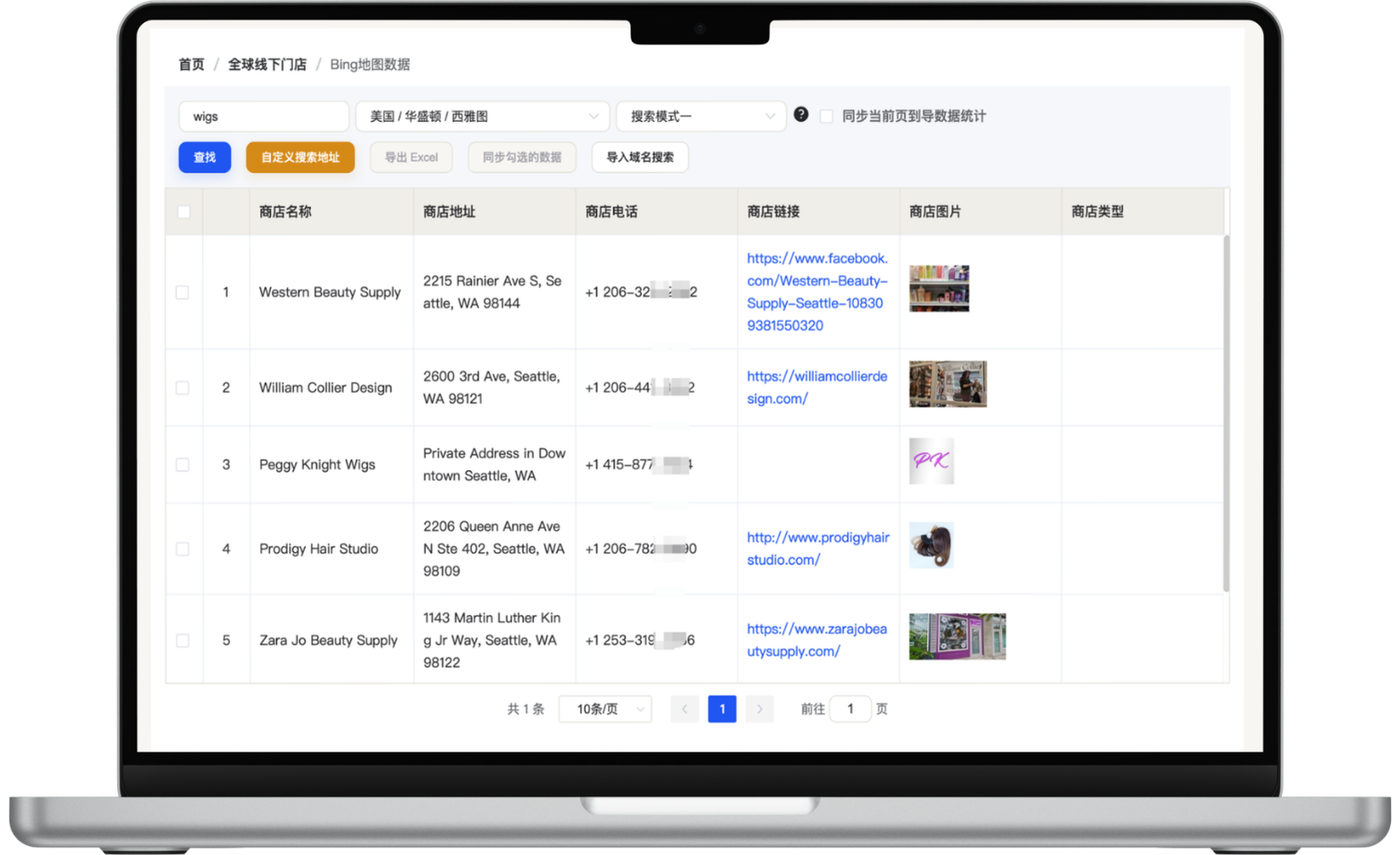Image resolution: width=1400 pixels, height=855 pixels.
Task: Open the prodigyhairstudio.com link
Action: [818, 548]
